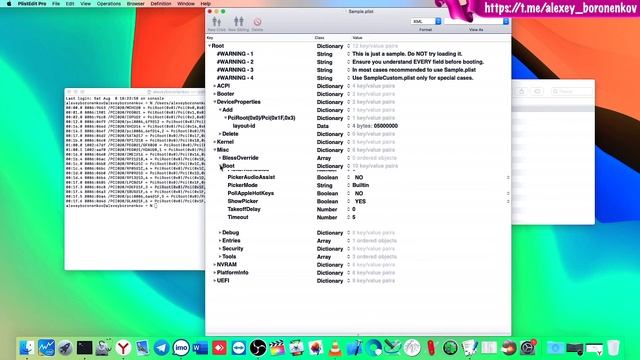Expand the Delete dictionary row
Image resolution: width=640 pixels, height=360 pixels.
click(x=220, y=134)
